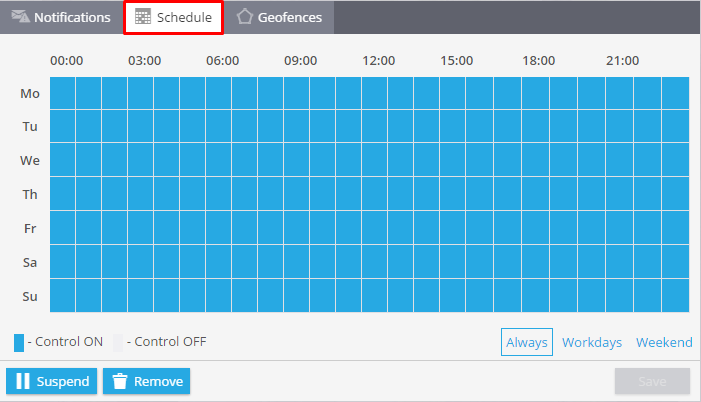Screen dimensions: 701x402
Task: Apply the Weekend schedule preset
Action: pos(664,342)
